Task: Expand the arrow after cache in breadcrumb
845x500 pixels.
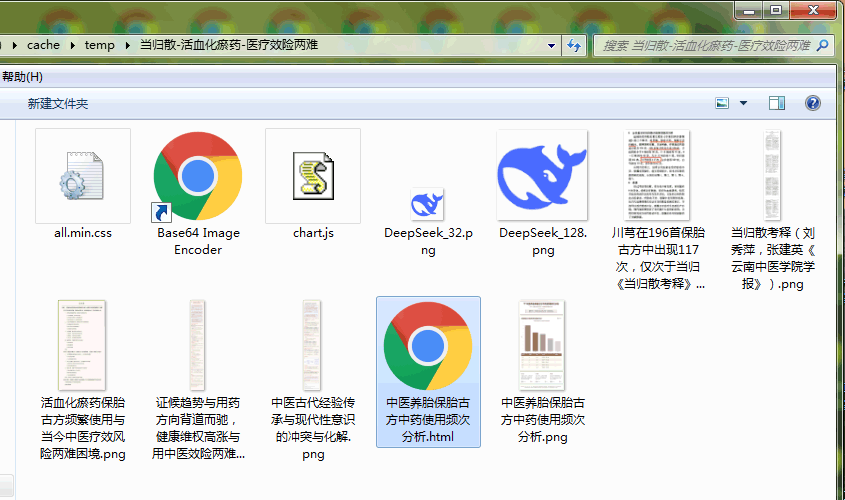Action: click(72, 45)
